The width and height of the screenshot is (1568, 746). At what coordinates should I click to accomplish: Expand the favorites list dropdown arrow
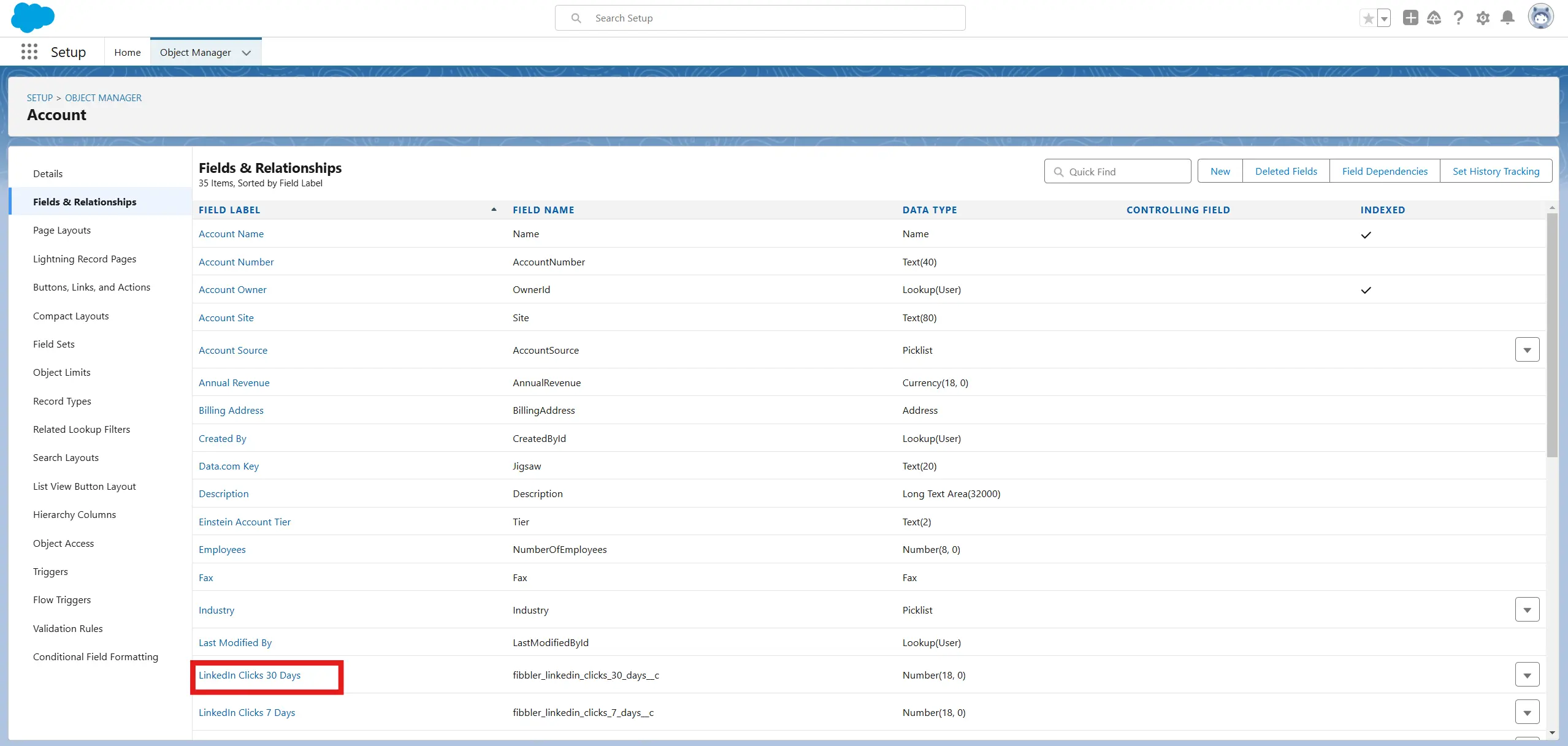[1384, 18]
